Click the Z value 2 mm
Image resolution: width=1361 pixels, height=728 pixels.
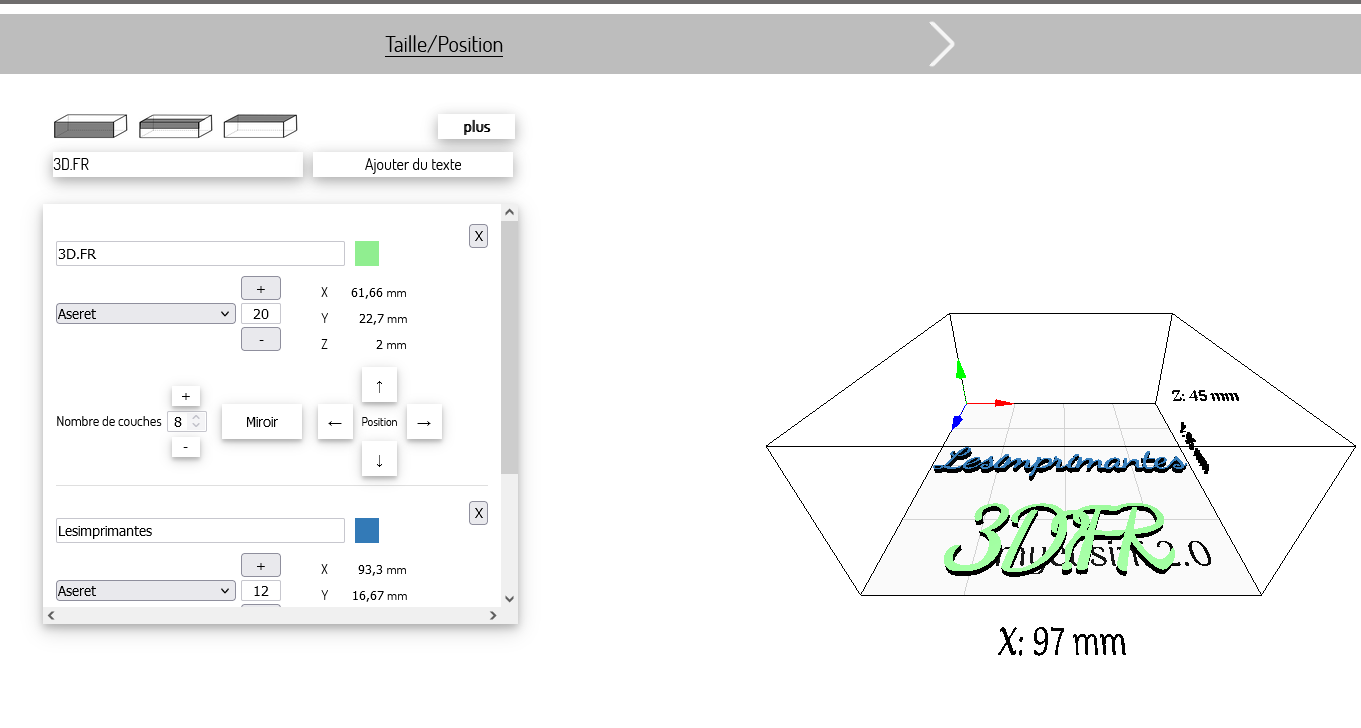(391, 345)
